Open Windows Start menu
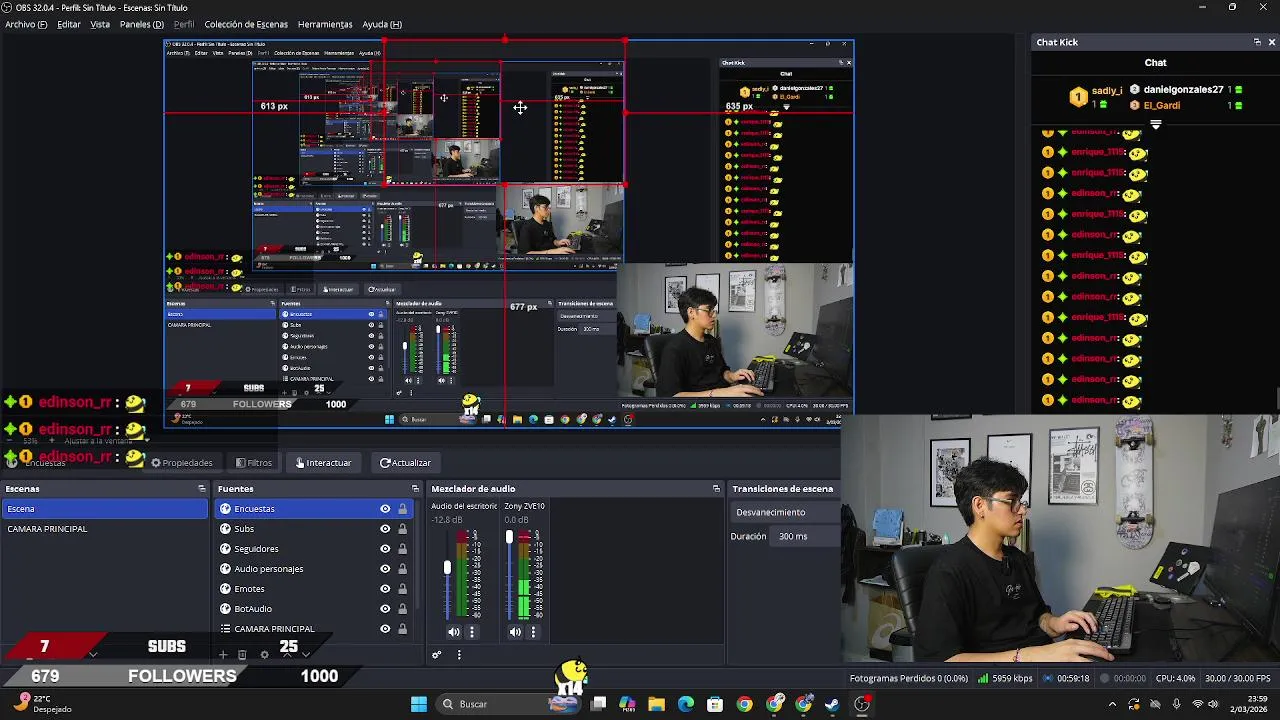The width and height of the screenshot is (1280, 720). point(419,704)
